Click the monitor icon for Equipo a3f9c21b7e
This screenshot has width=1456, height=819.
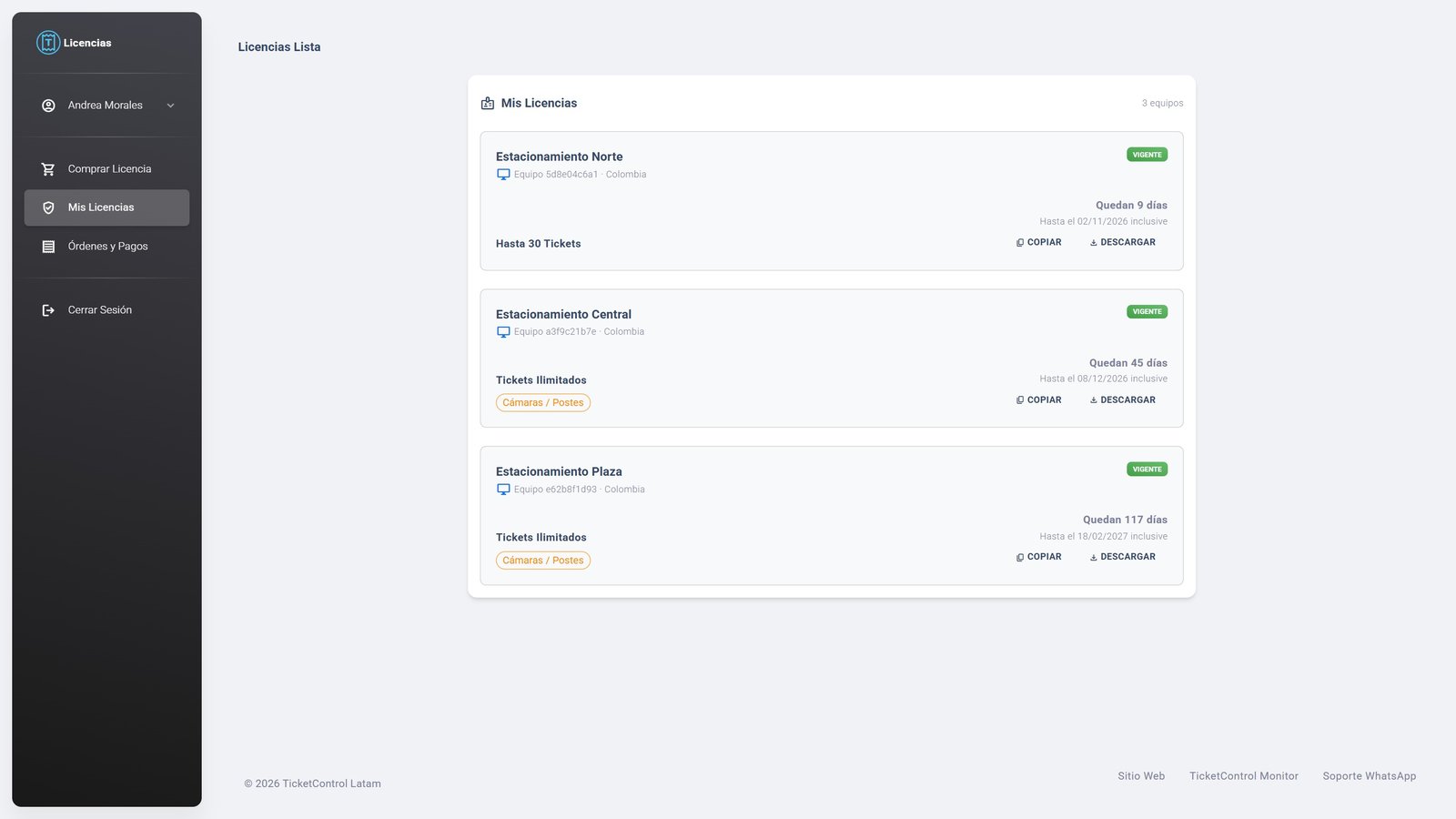tap(503, 332)
